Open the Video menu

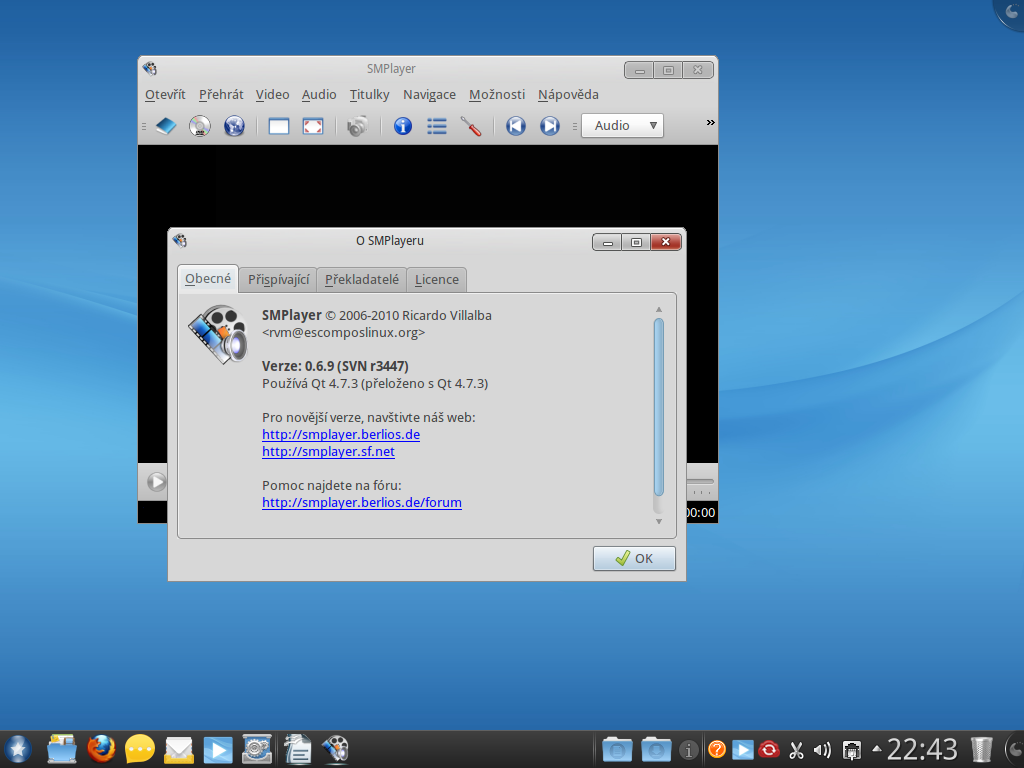272,95
